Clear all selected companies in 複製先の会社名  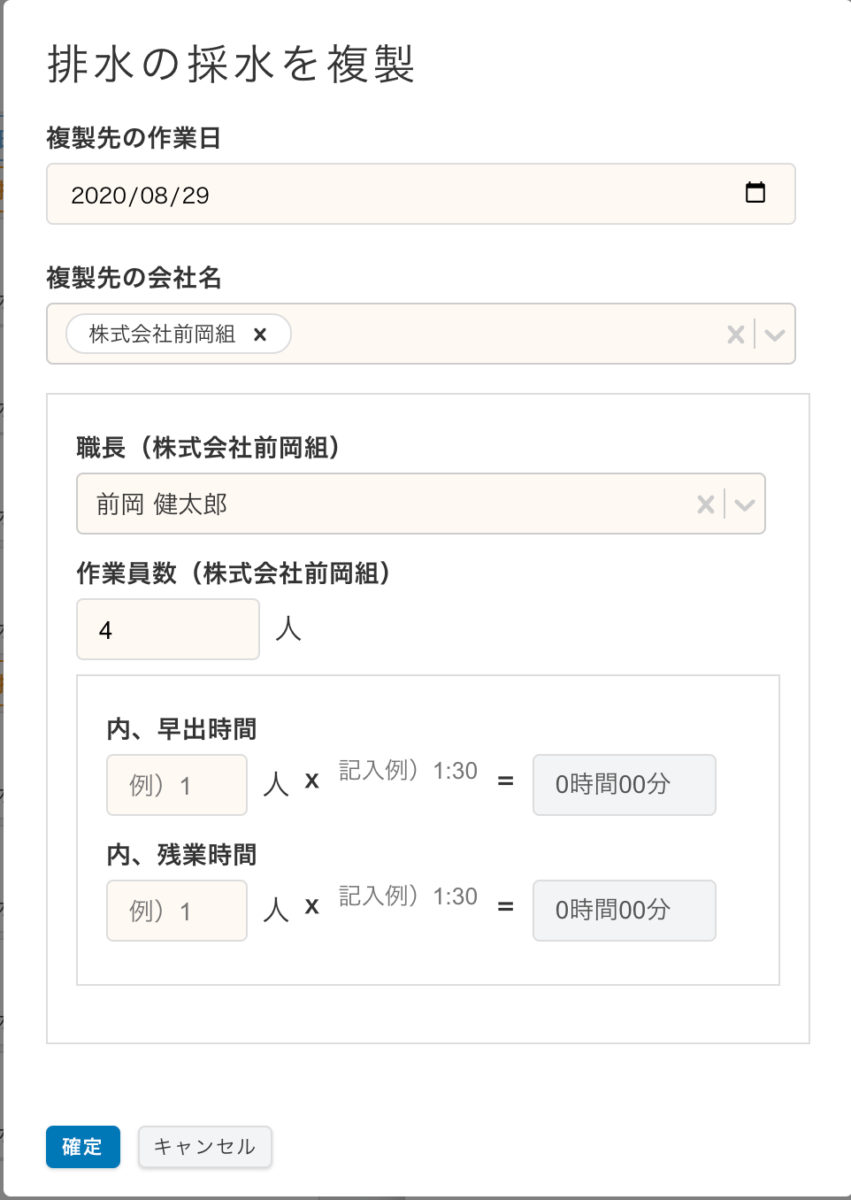click(735, 335)
